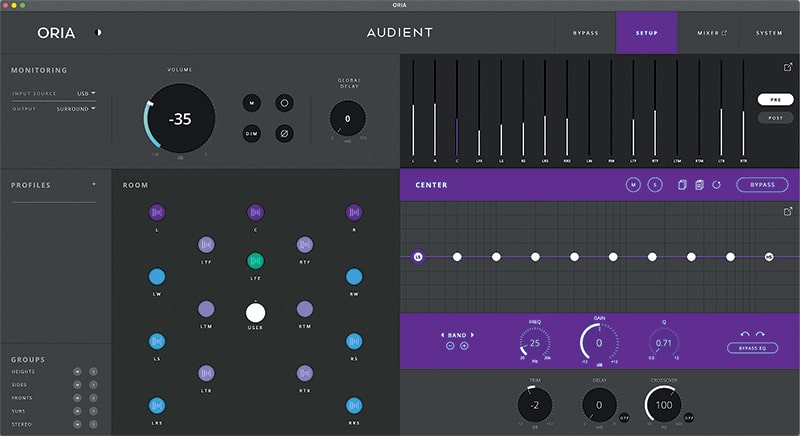Click the Crossover knob showing 100
Screen dimensions: 800x436
point(664,405)
